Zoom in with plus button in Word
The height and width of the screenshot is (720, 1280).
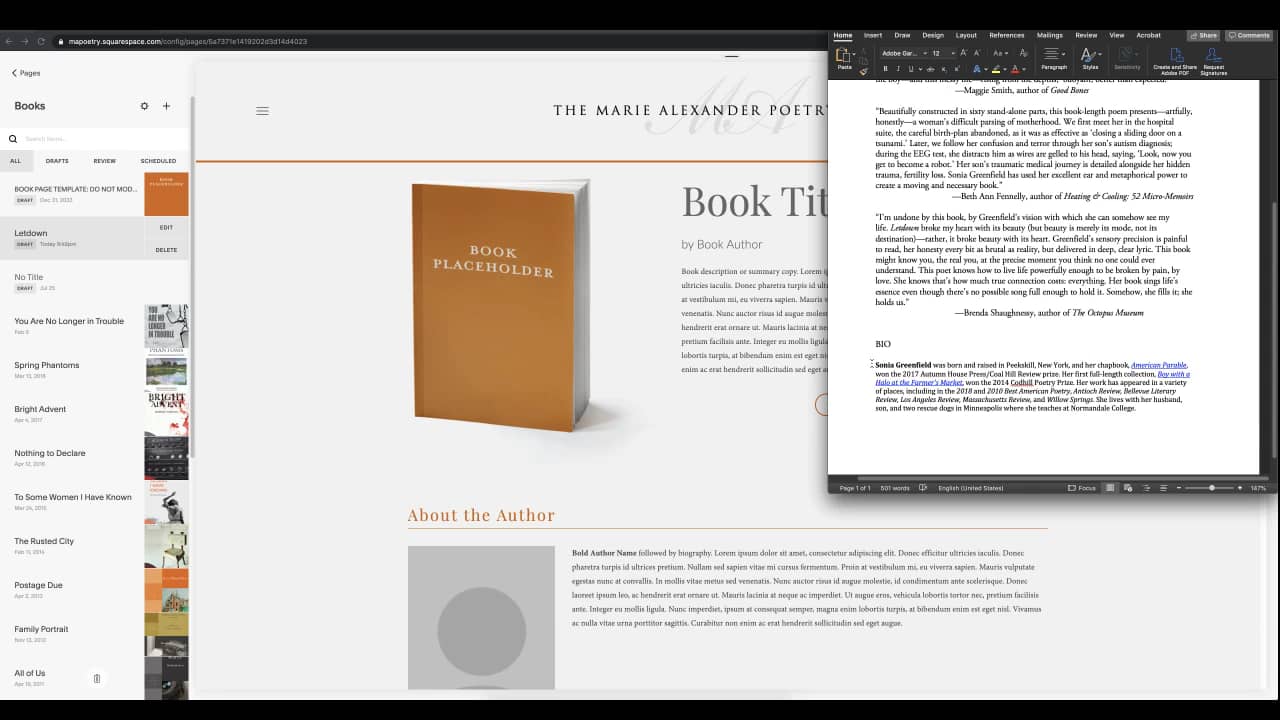tap(1240, 488)
